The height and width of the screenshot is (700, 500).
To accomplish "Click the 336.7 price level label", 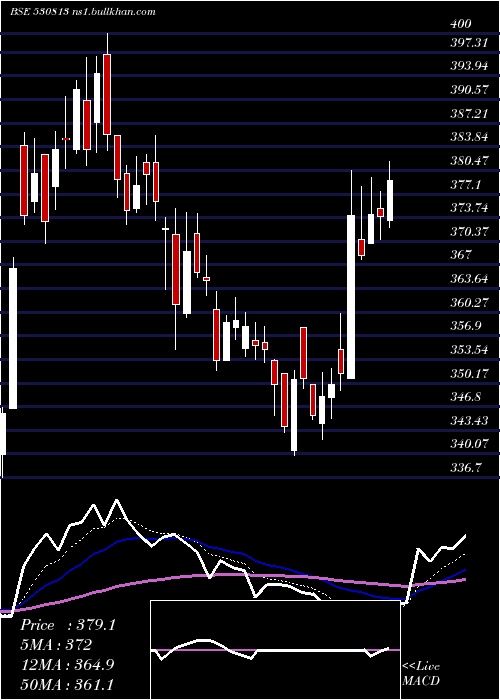I will tap(466, 467).
